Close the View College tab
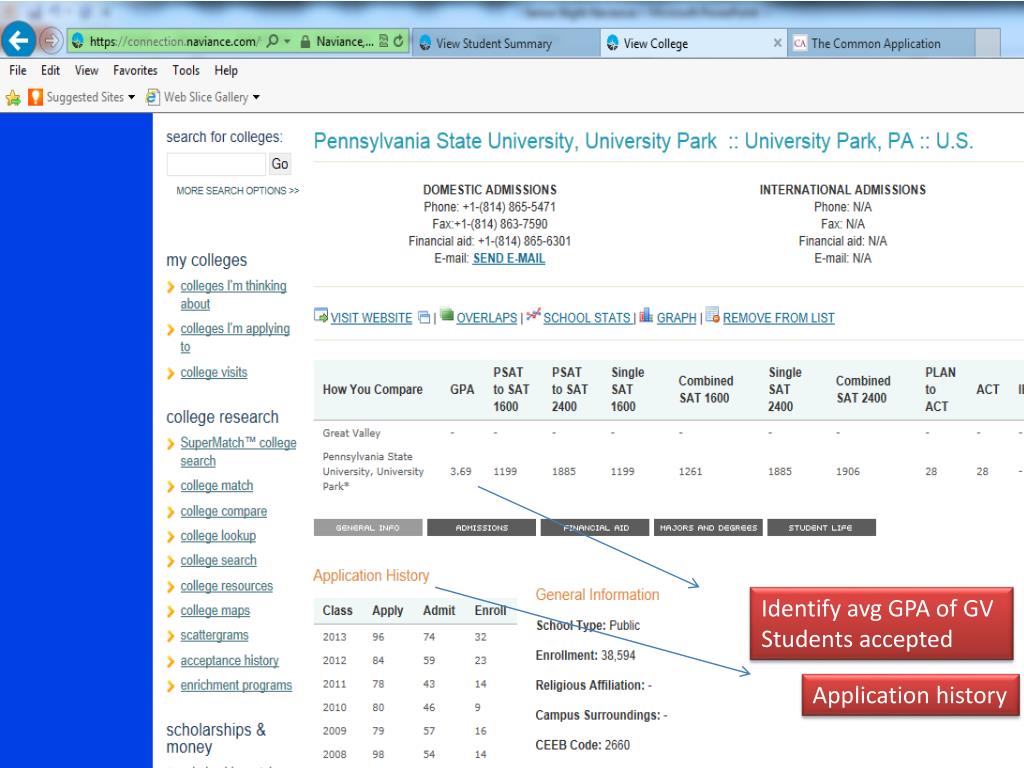This screenshot has height=768, width=1024. (x=777, y=43)
